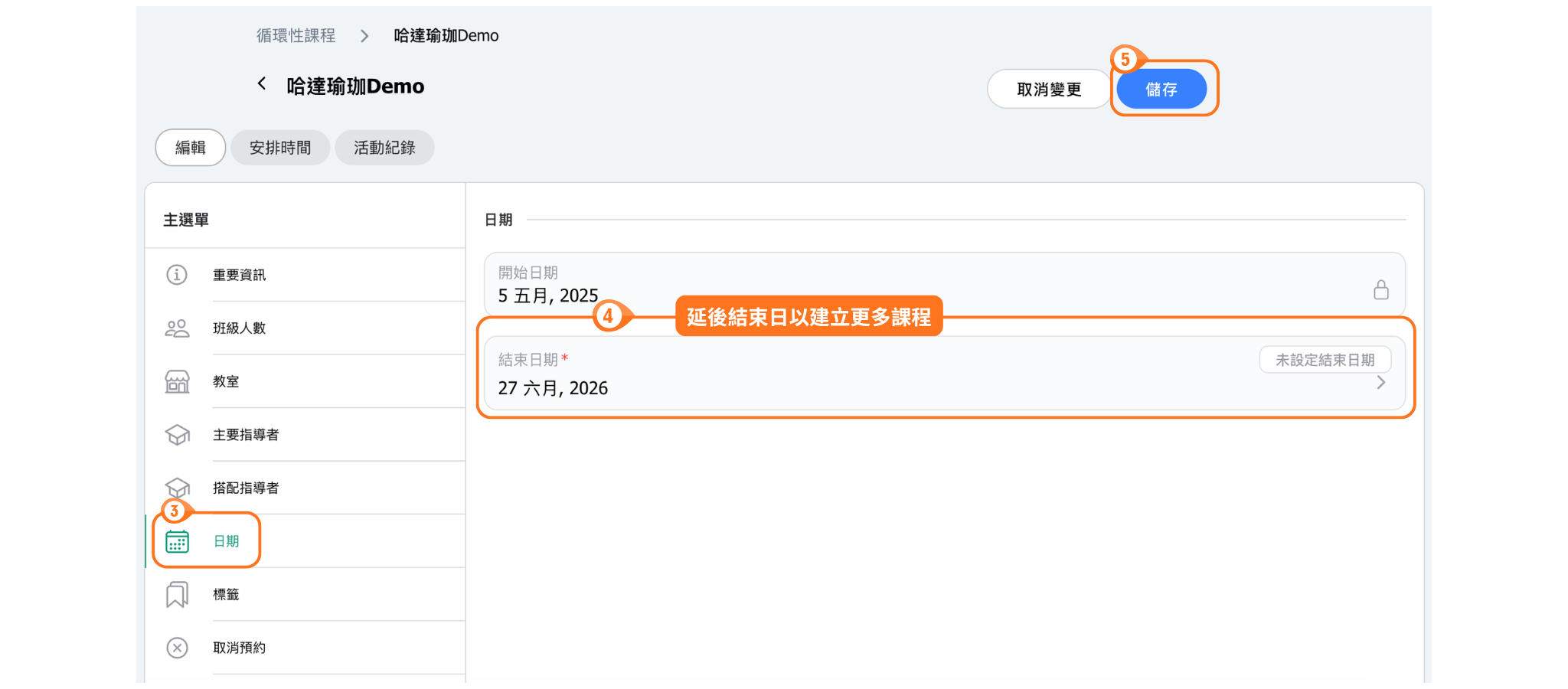Click the blue 儲存 button
This screenshot has height=689, width=1568.
[x=1161, y=90]
